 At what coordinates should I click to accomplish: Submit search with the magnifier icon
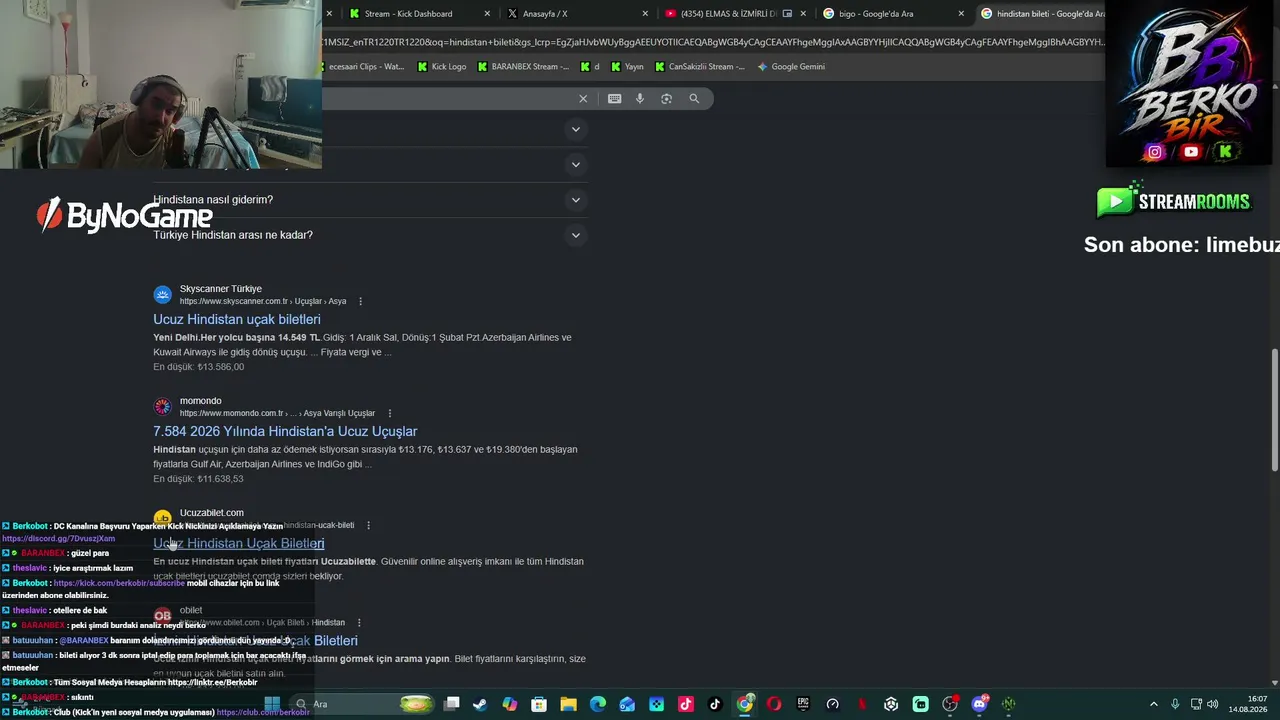(694, 98)
